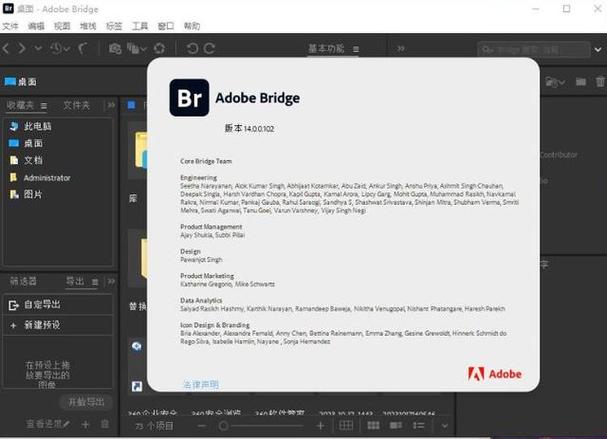Image resolution: width=607 pixels, height=439 pixels.
Task: Click the red Adobe logo in dialog
Action: (x=495, y=374)
